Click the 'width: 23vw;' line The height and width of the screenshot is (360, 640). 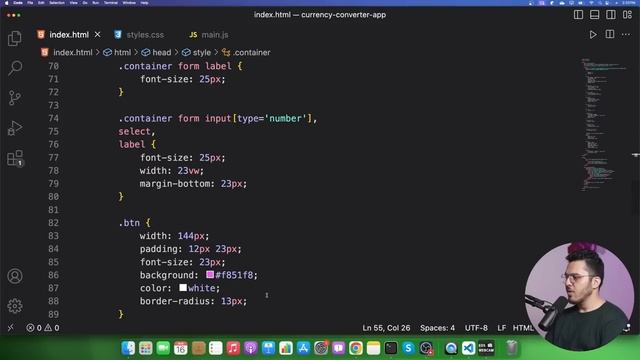[171, 171]
